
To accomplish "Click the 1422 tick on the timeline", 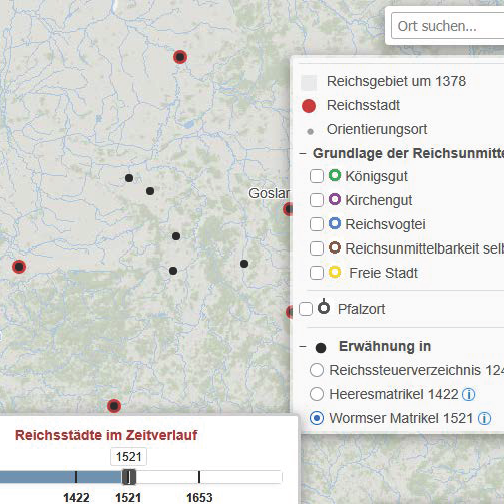I will [76, 477].
